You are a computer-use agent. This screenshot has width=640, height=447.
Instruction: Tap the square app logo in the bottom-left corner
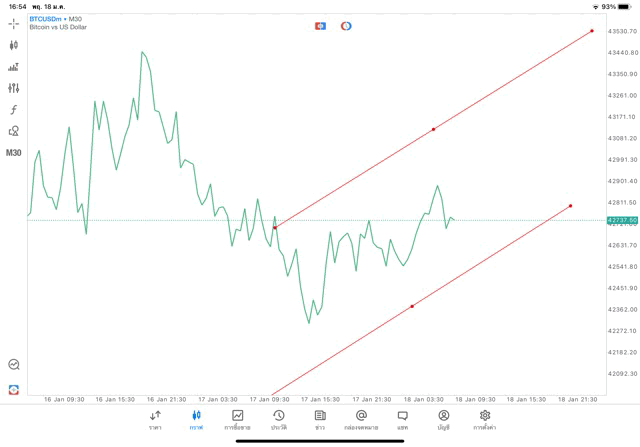[14, 389]
